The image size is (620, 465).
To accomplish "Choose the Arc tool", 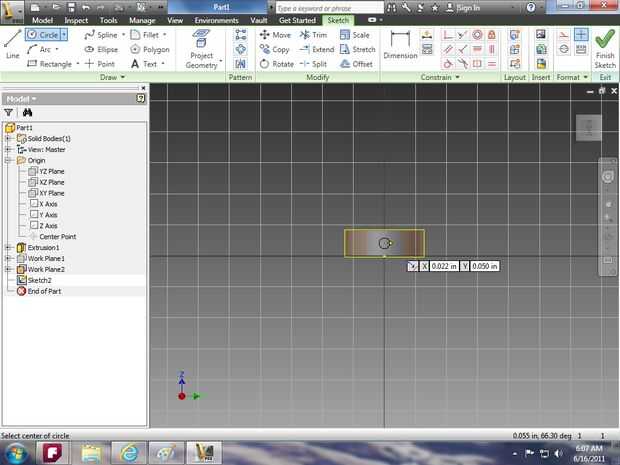I will click(40, 49).
